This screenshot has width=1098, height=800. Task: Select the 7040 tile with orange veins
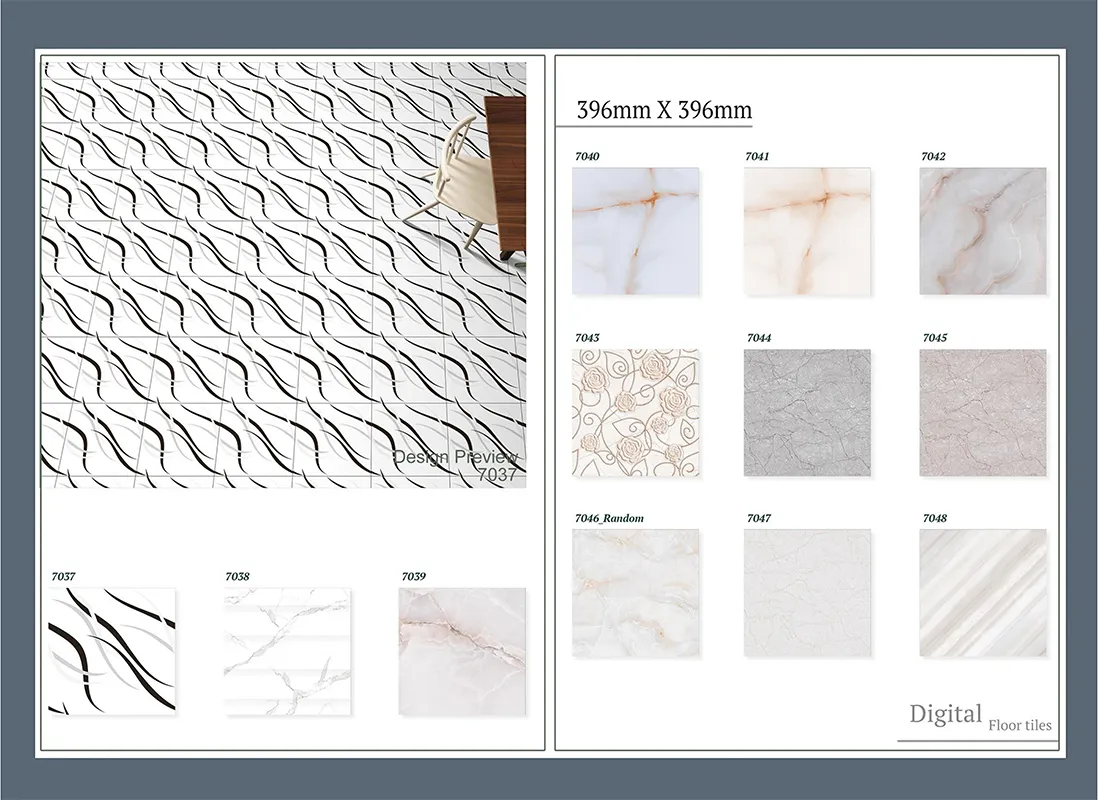635,230
